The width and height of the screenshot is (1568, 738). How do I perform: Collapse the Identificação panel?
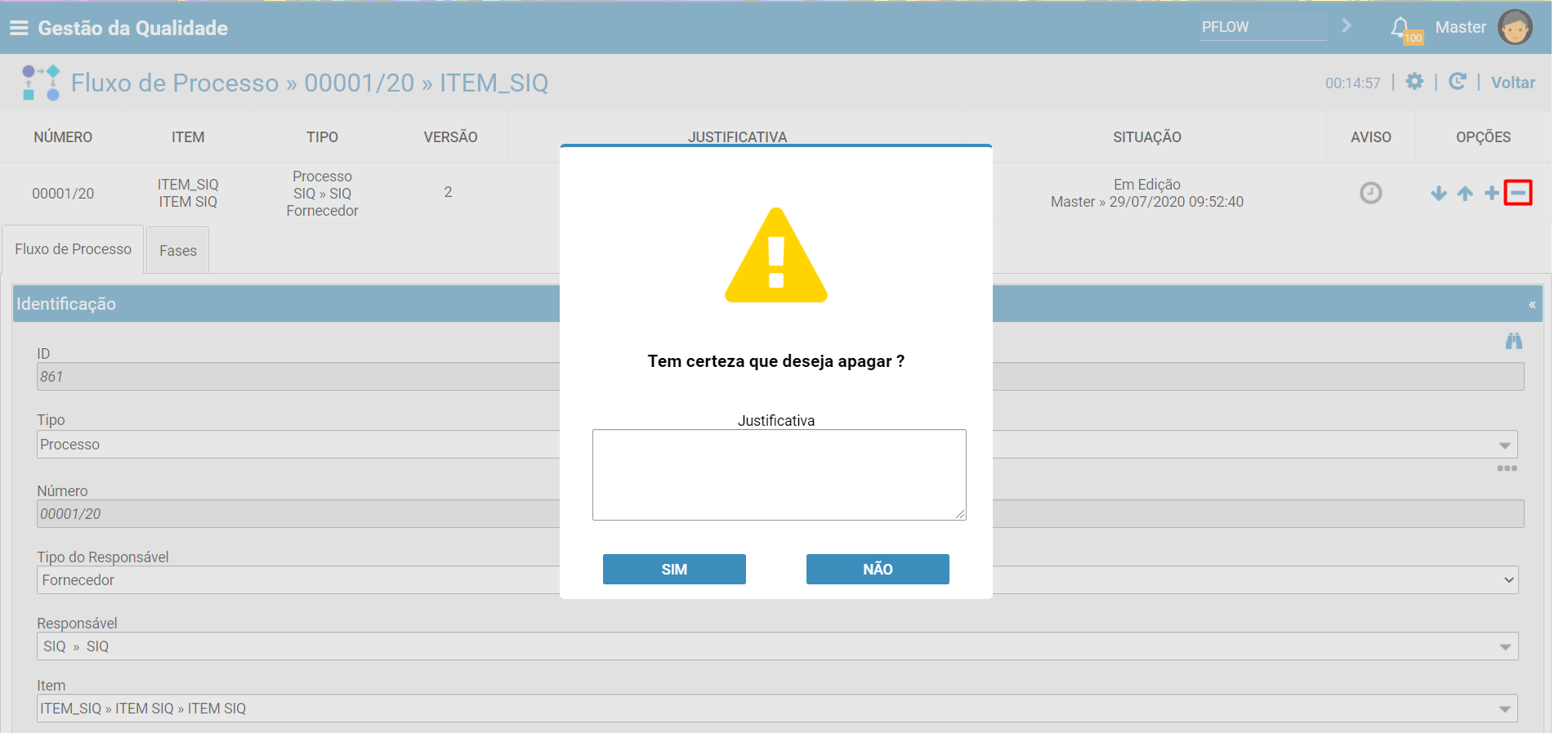coord(1532,304)
